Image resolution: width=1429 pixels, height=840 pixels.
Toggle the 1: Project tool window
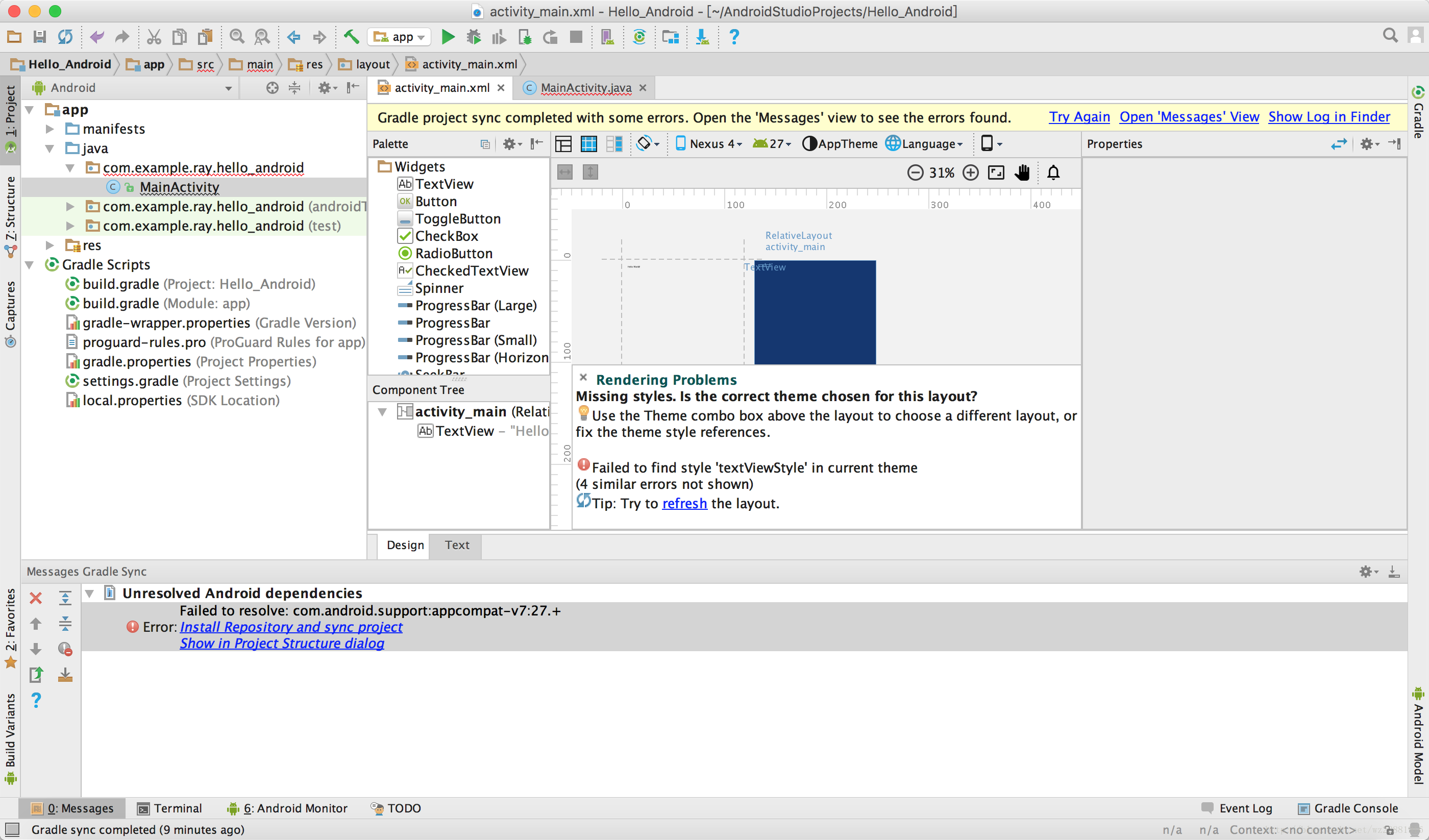point(10,119)
